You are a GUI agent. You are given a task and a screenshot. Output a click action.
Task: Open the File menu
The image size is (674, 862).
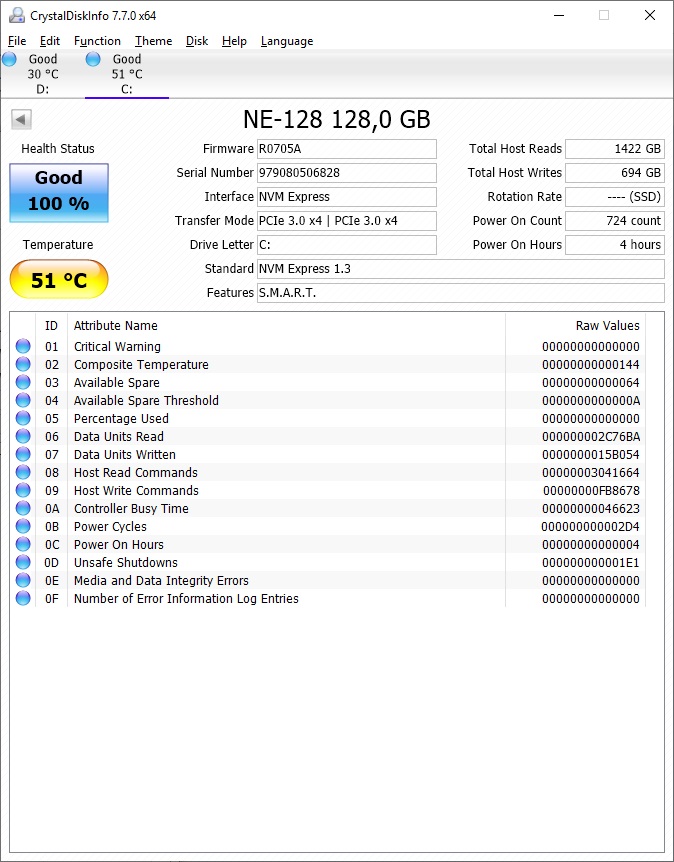(17, 41)
